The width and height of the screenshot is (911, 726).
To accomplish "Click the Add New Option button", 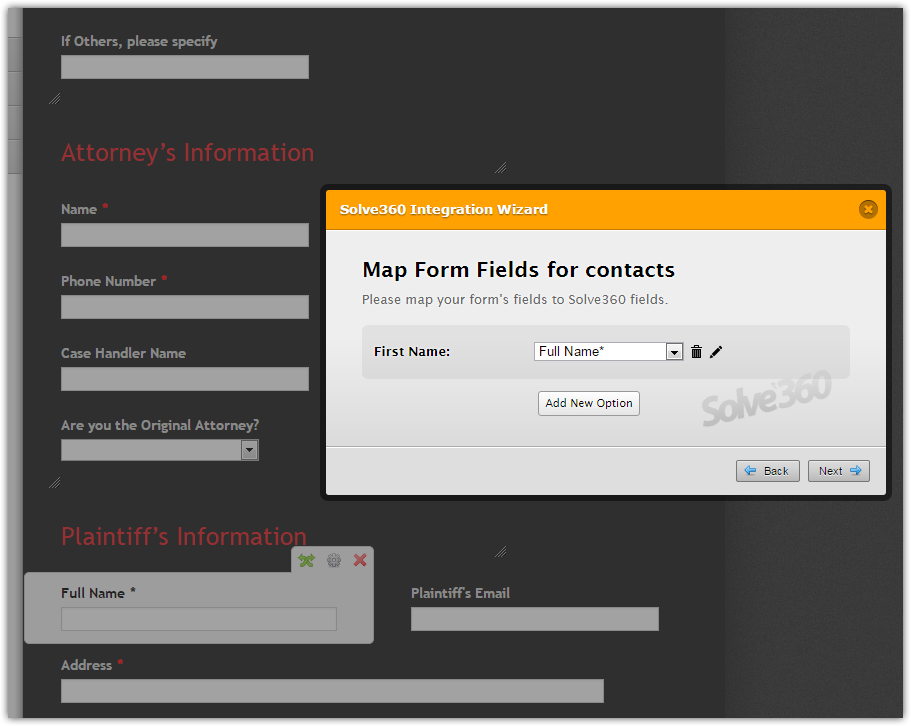I will click(588, 403).
